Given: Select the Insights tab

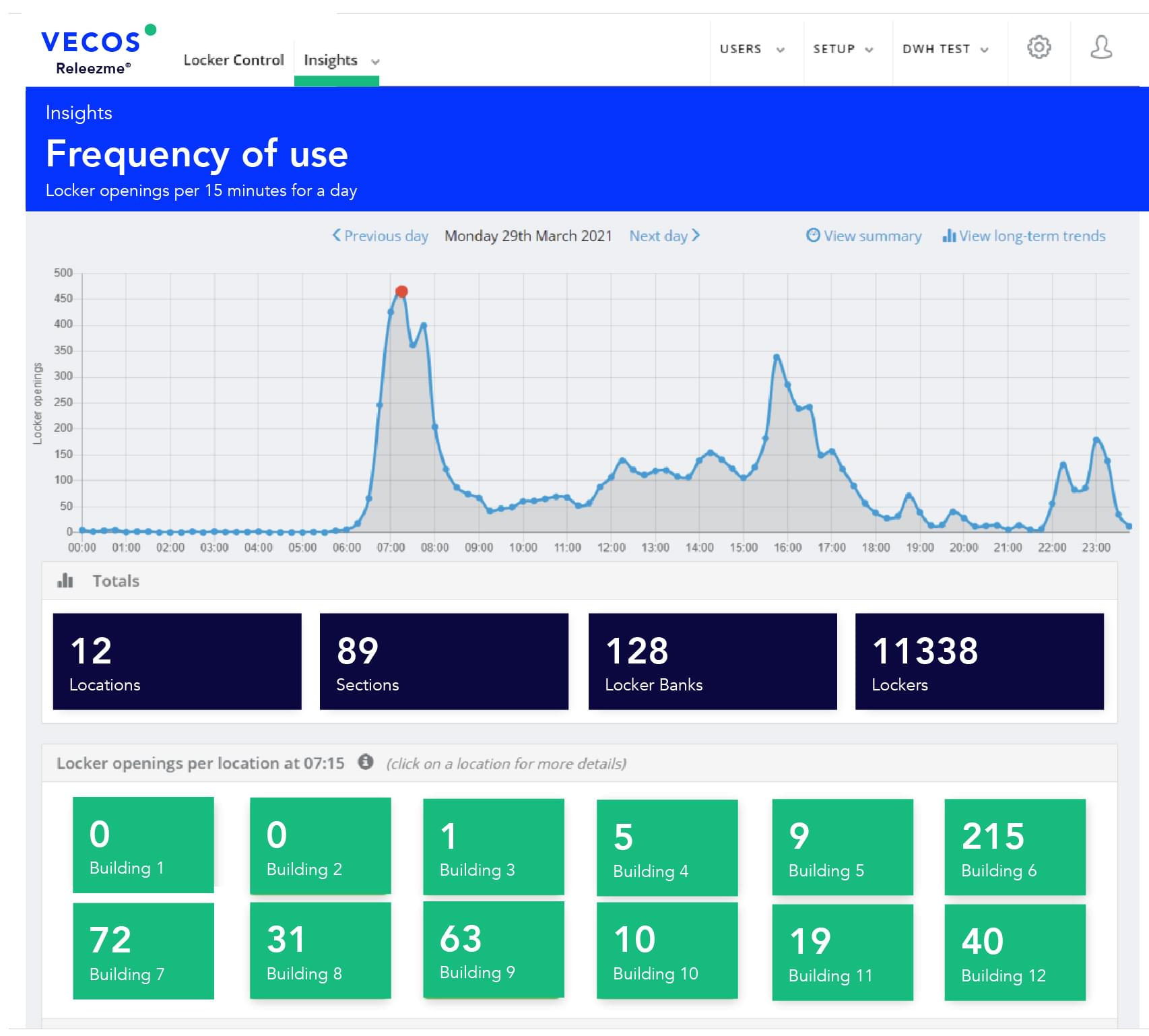Looking at the screenshot, I should [x=331, y=60].
